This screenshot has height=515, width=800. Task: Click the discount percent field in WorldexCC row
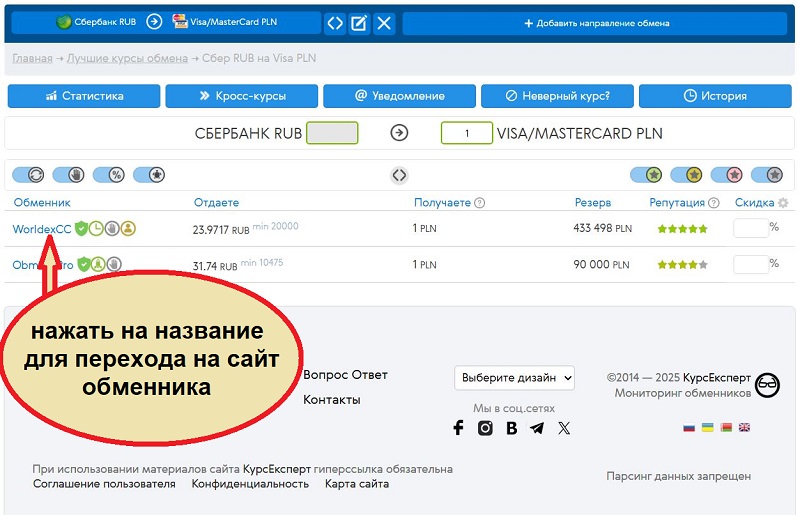[x=751, y=228]
